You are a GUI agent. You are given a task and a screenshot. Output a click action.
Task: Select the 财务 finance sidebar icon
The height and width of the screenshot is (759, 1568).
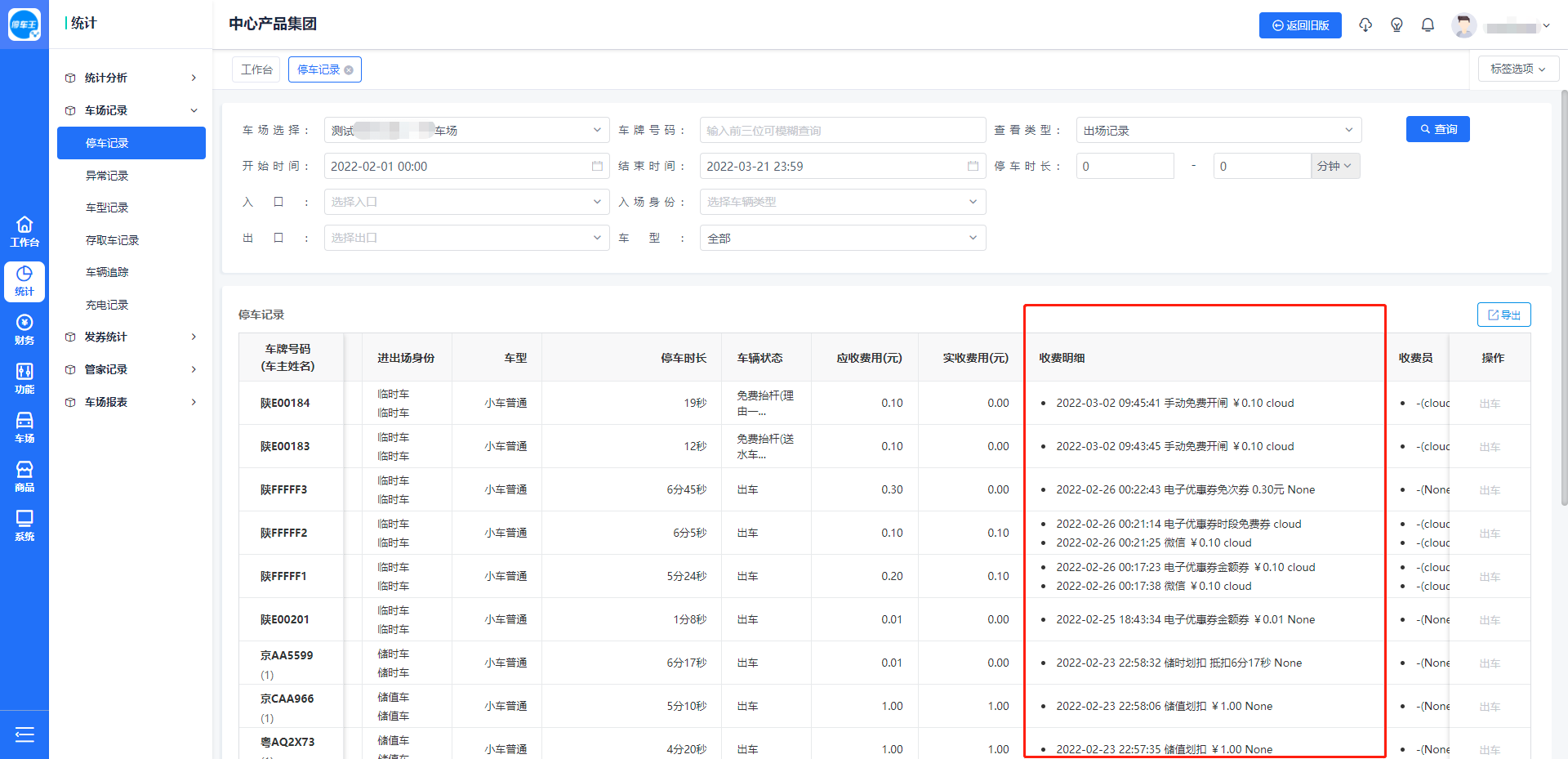(x=24, y=329)
